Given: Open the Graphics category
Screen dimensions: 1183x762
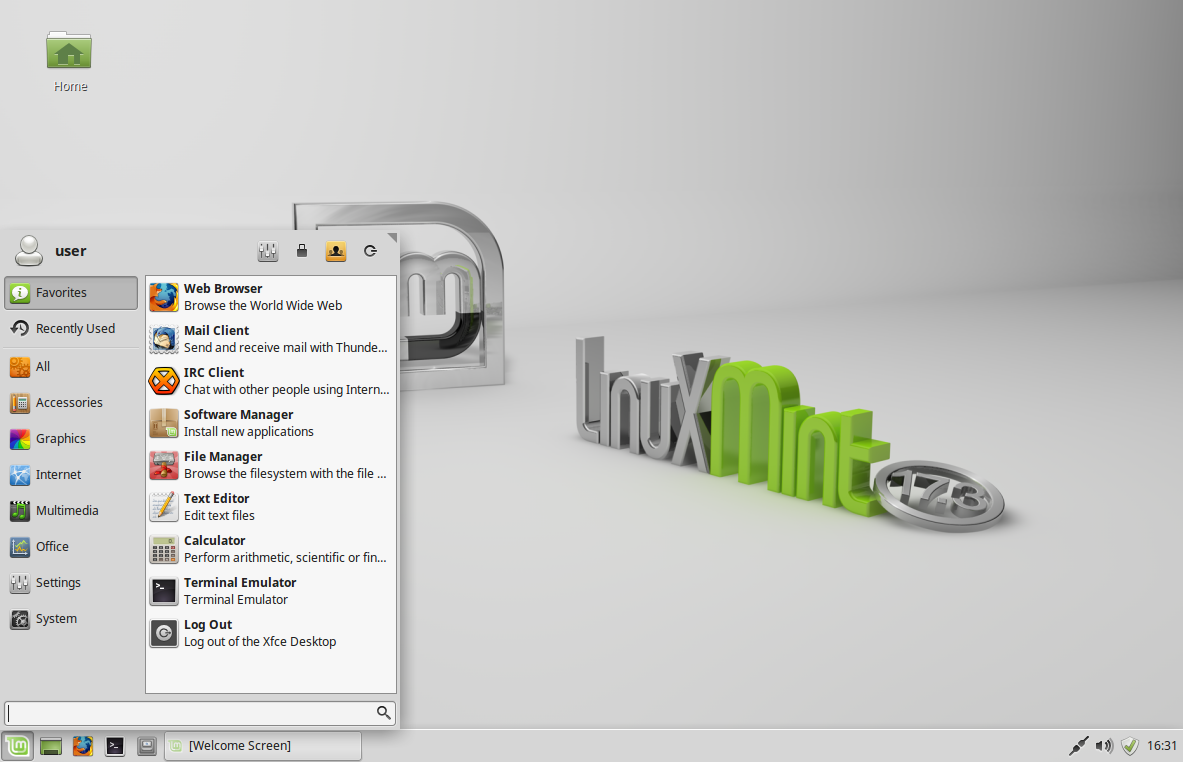Looking at the screenshot, I should 71,438.
